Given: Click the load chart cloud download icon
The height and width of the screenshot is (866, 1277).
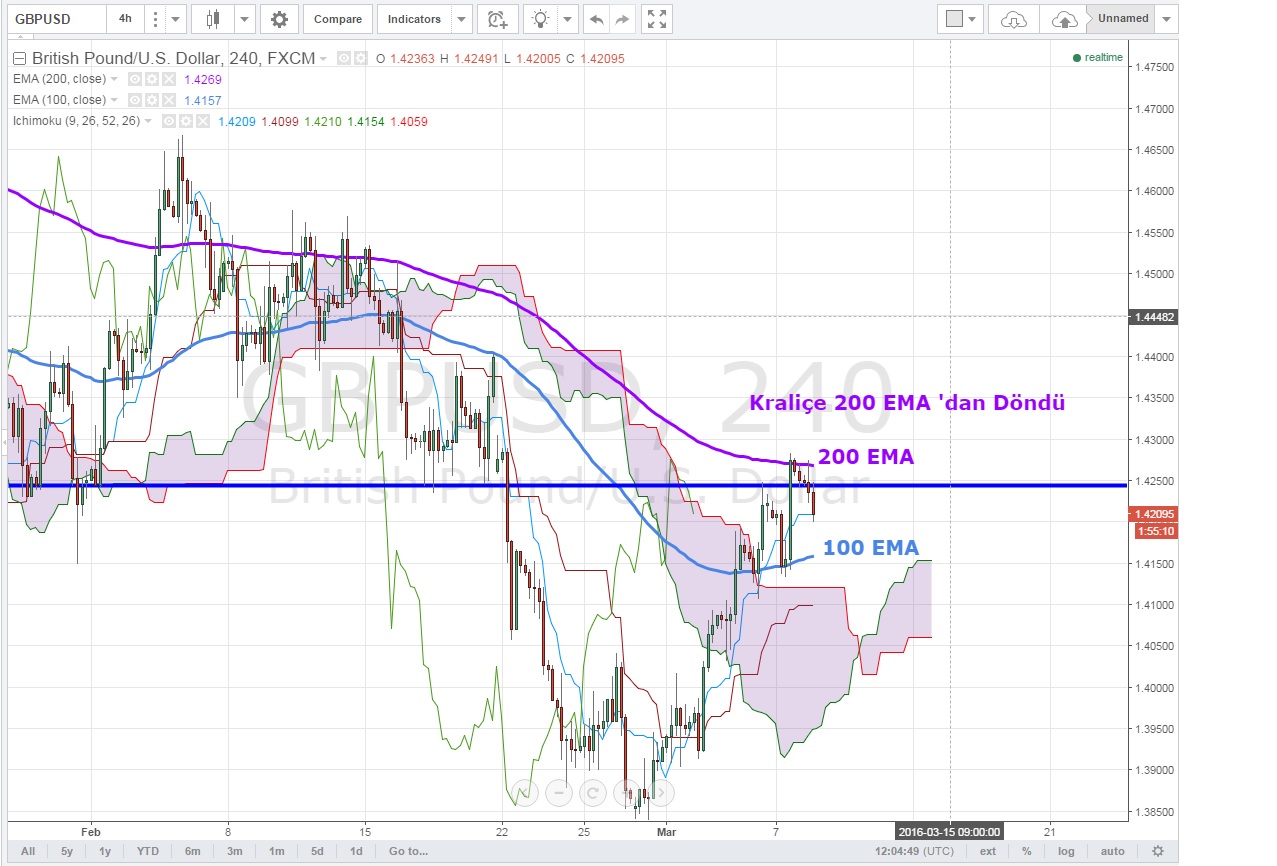Looking at the screenshot, I should point(1013,19).
